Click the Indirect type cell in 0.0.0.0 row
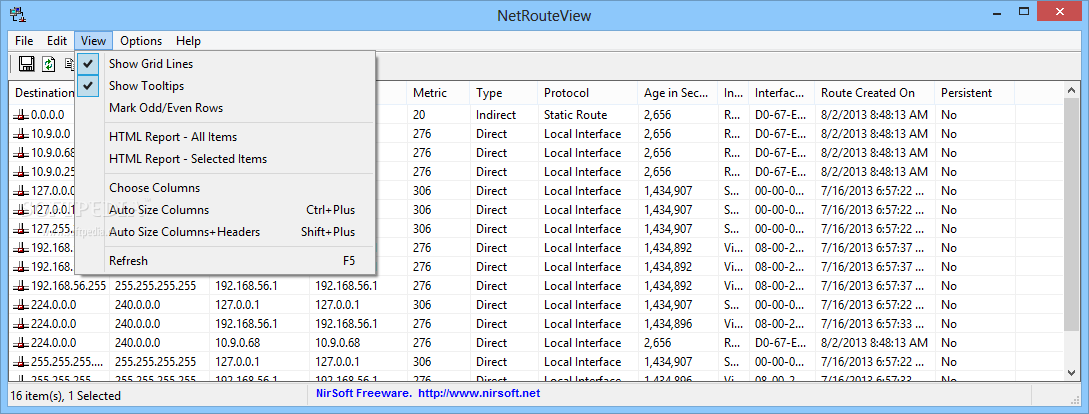Screen dimensions: 1089x414 click(x=496, y=115)
